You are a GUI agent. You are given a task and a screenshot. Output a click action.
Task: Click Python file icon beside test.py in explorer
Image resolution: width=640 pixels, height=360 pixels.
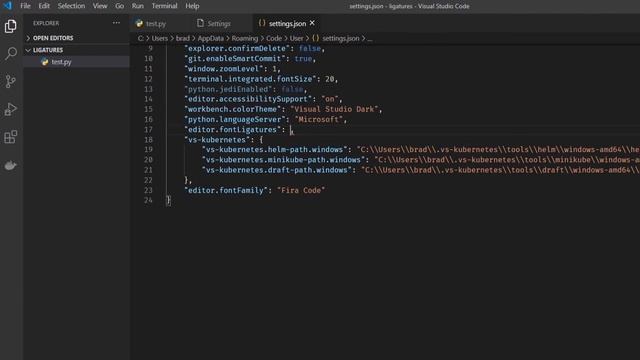pos(44,62)
